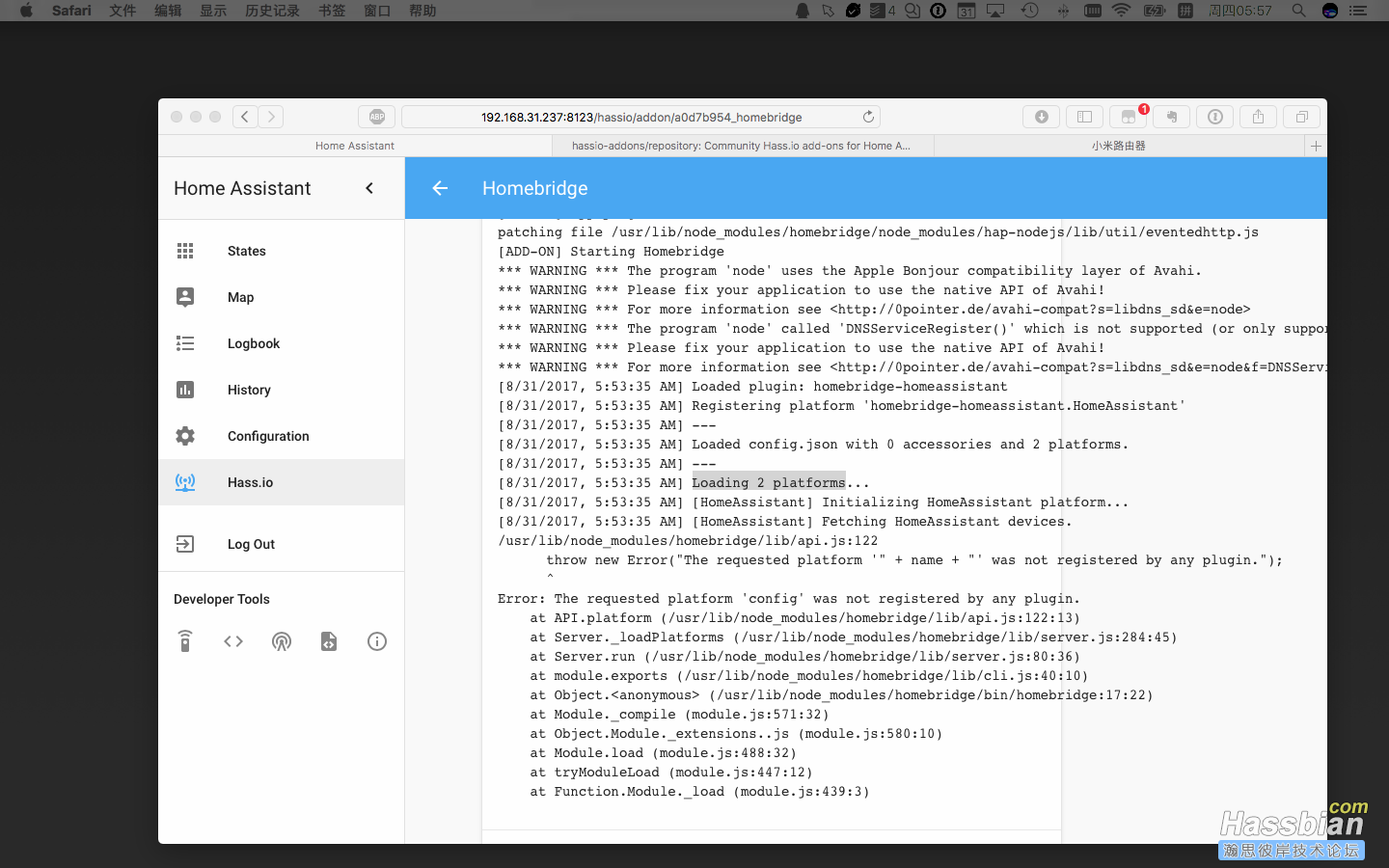Open the Safari menu in menu bar
Image resolution: width=1389 pixels, height=868 pixels.
pos(71,11)
